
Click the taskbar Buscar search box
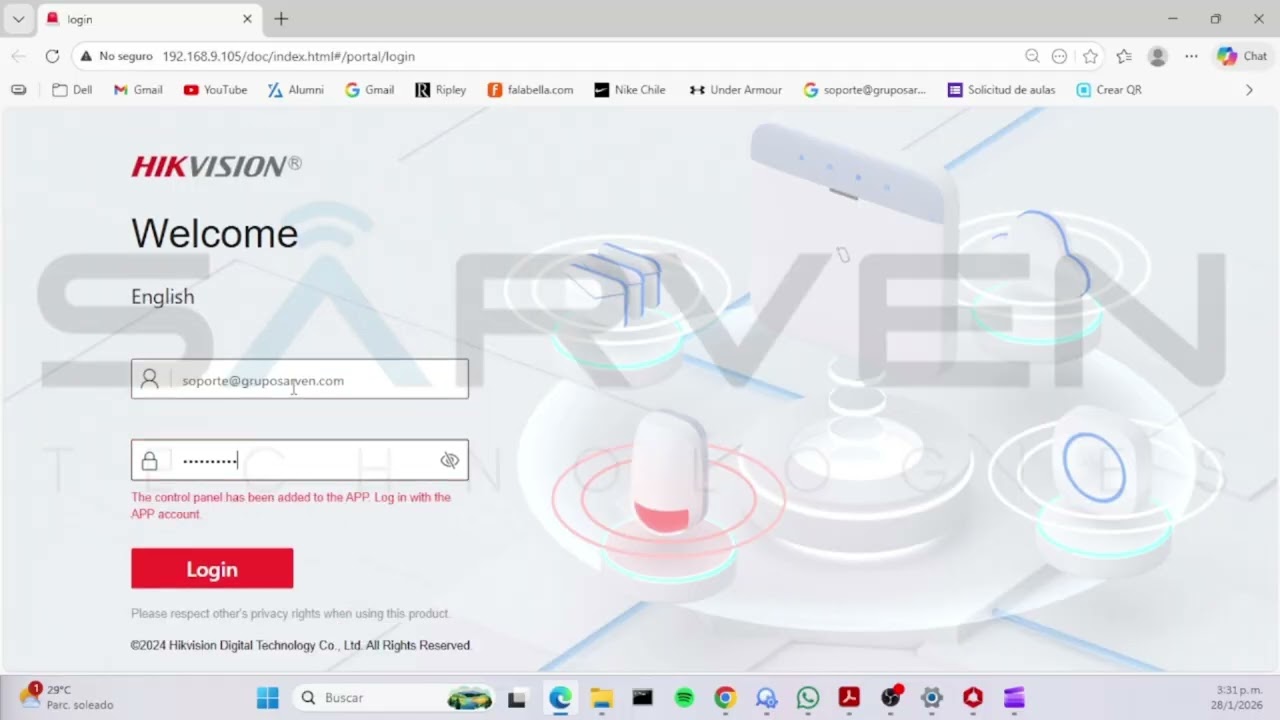point(394,697)
